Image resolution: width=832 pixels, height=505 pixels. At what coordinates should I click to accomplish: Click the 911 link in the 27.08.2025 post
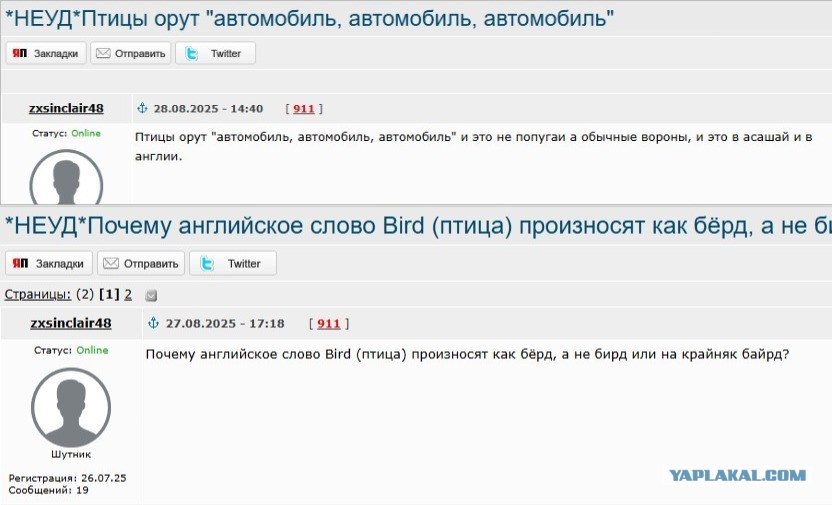[x=328, y=324]
